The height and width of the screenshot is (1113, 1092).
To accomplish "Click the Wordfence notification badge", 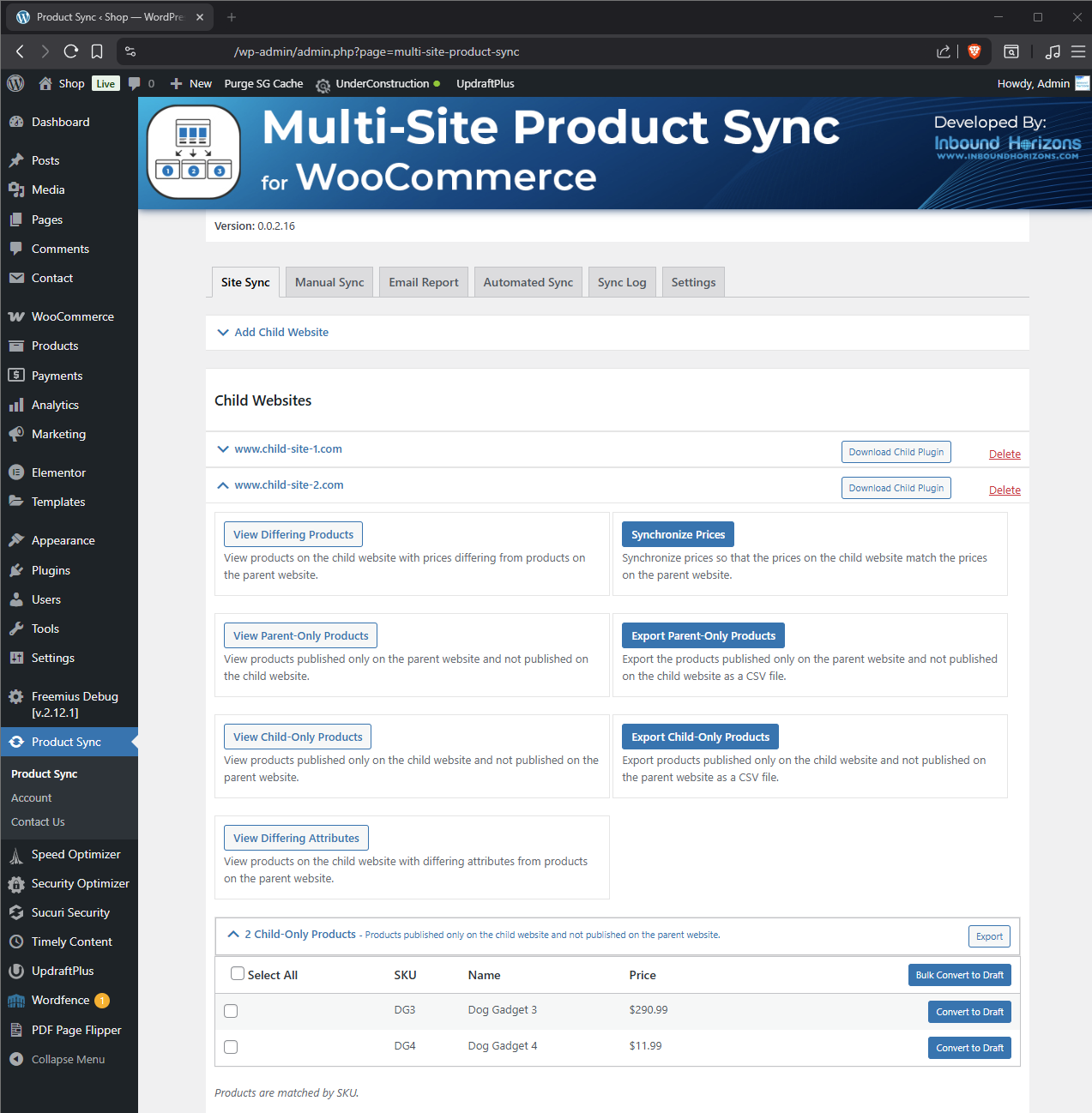I will click(102, 1001).
